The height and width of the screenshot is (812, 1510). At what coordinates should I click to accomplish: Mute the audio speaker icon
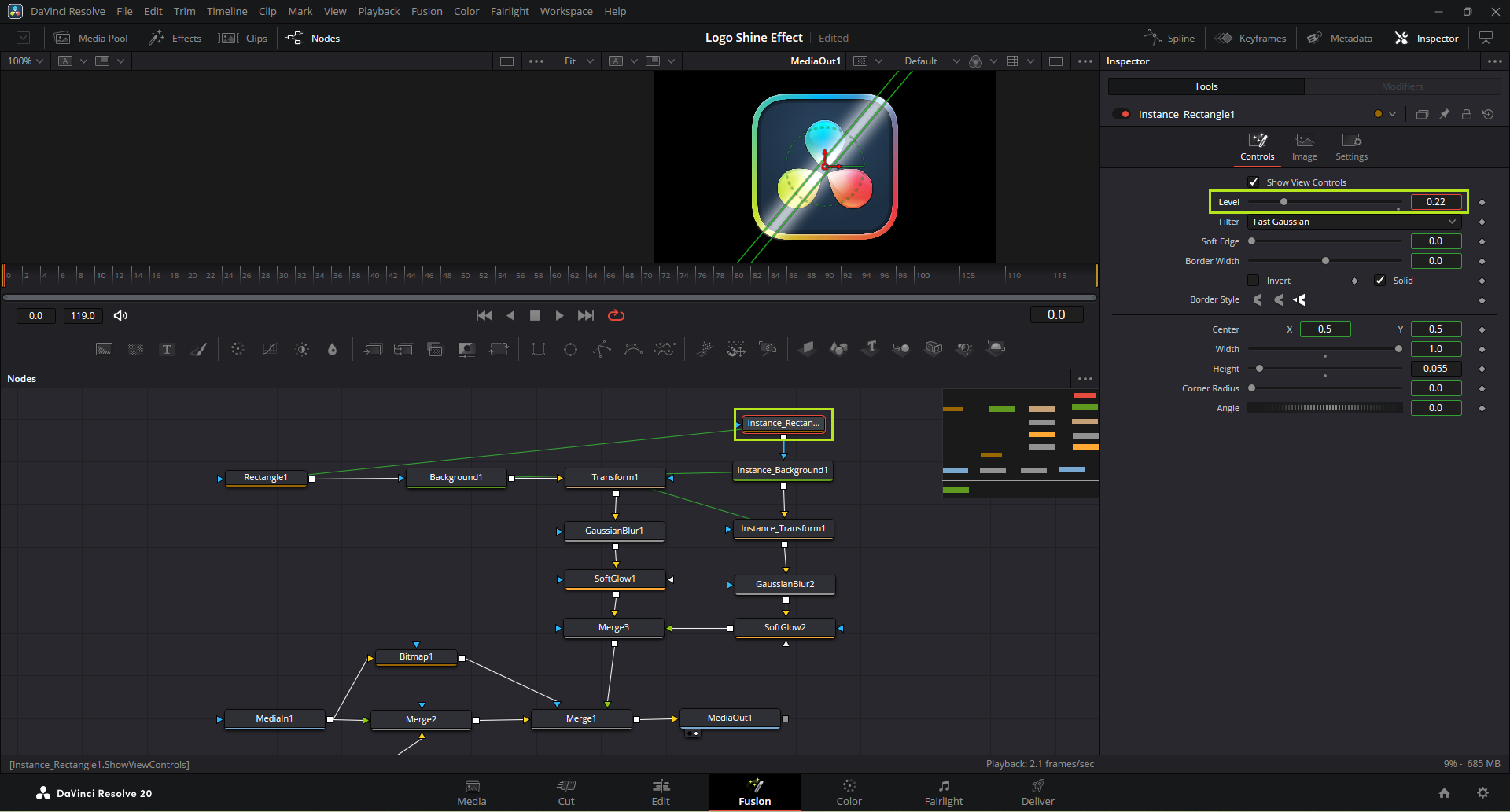coord(120,315)
